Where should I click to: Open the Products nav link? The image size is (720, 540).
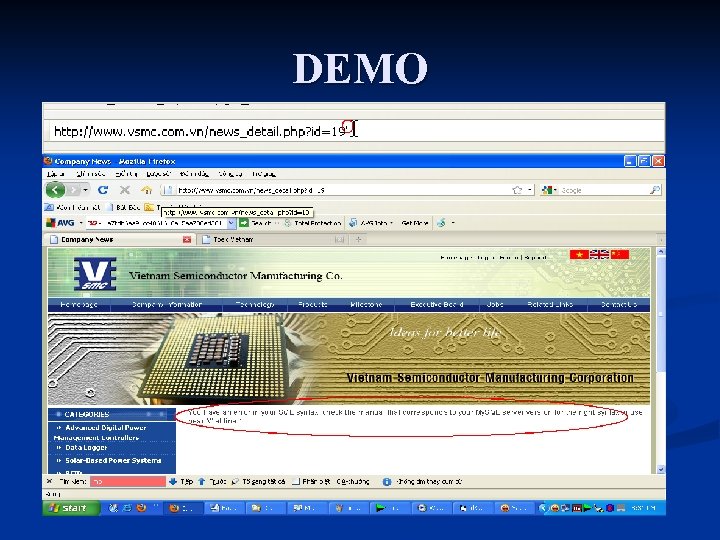[312, 304]
